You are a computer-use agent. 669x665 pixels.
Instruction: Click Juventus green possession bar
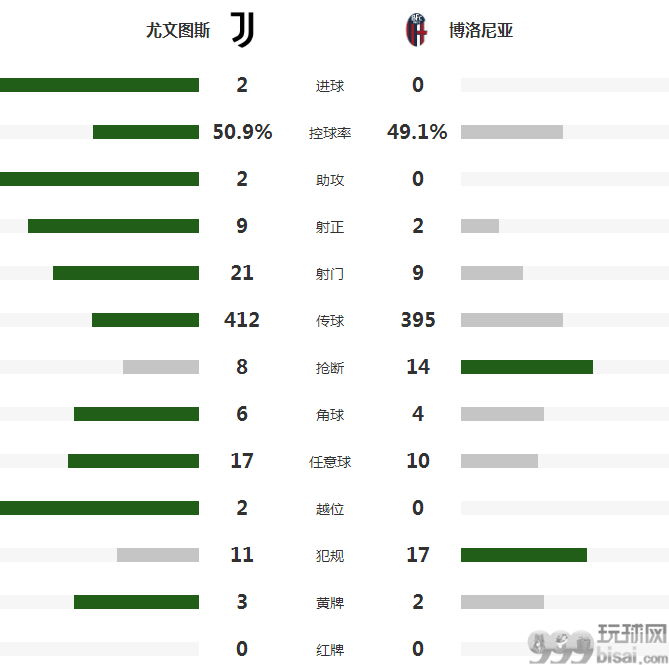146,132
